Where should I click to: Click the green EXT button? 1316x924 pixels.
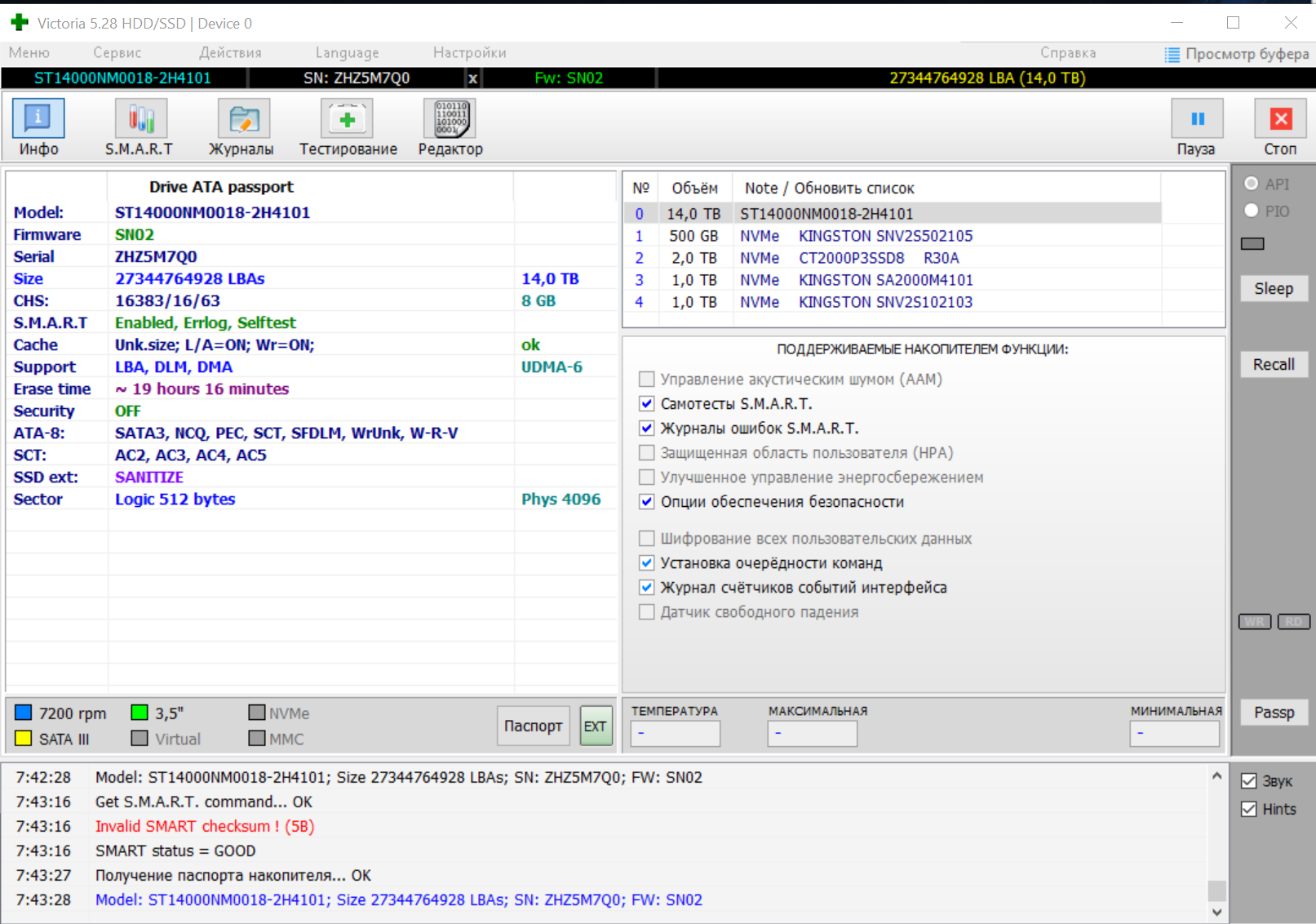(596, 726)
